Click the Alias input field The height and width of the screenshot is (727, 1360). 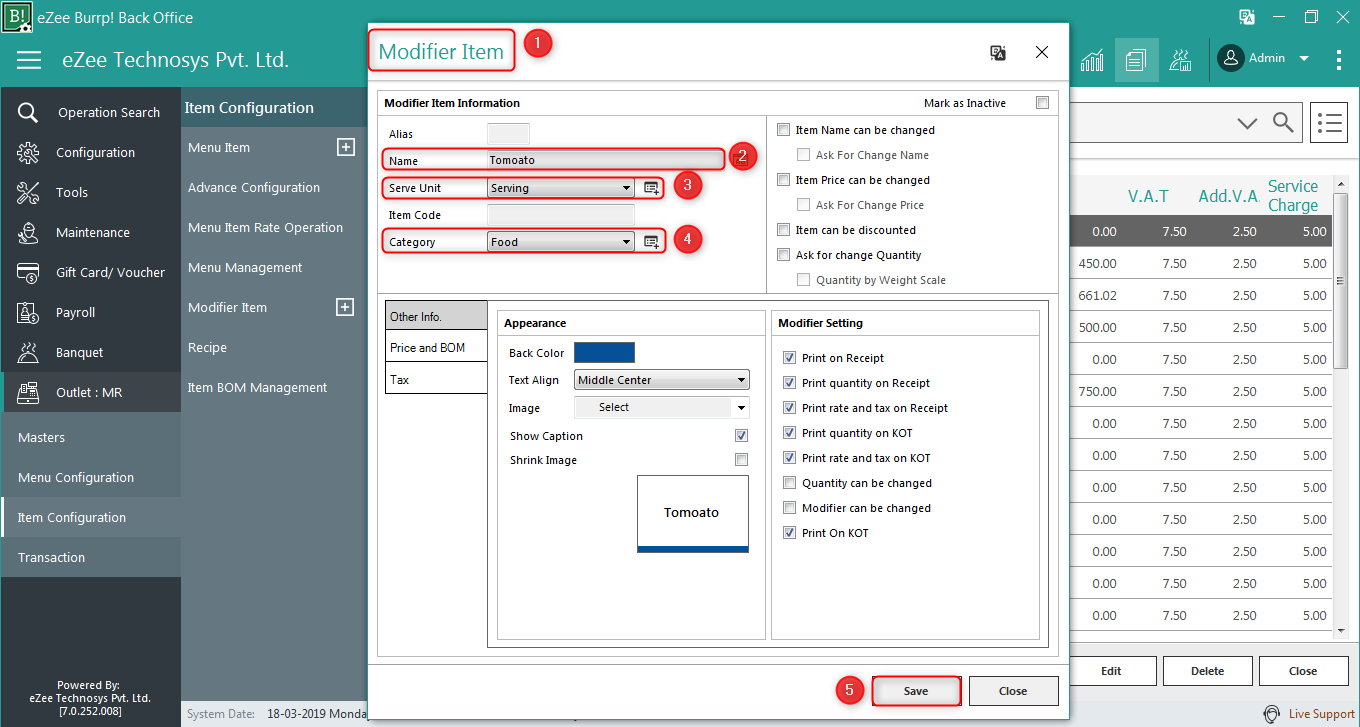[508, 134]
